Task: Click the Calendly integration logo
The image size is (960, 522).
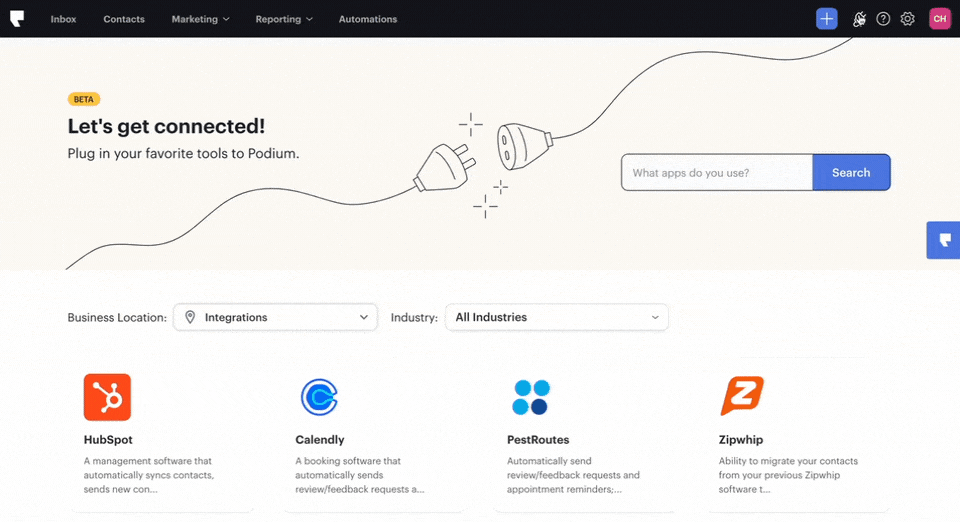Action: pos(320,397)
